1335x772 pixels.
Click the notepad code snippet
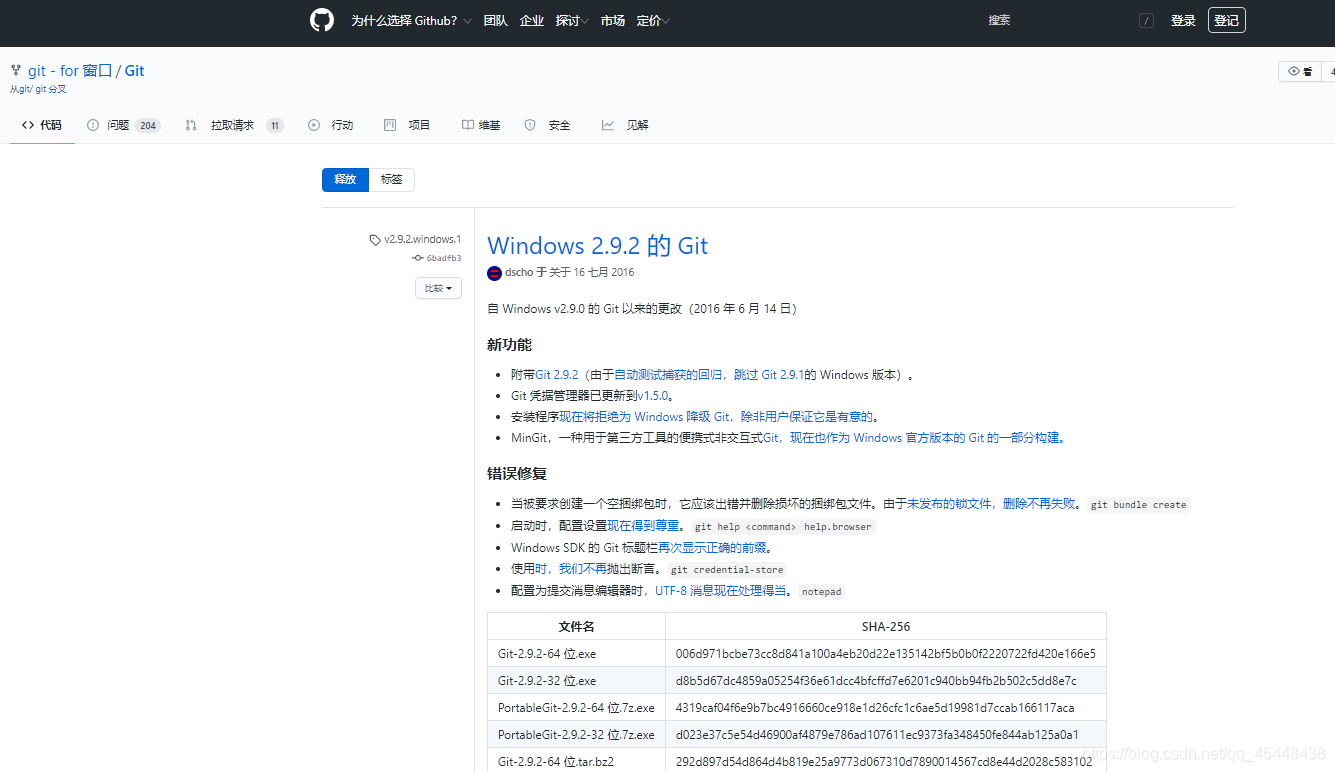coord(822,592)
